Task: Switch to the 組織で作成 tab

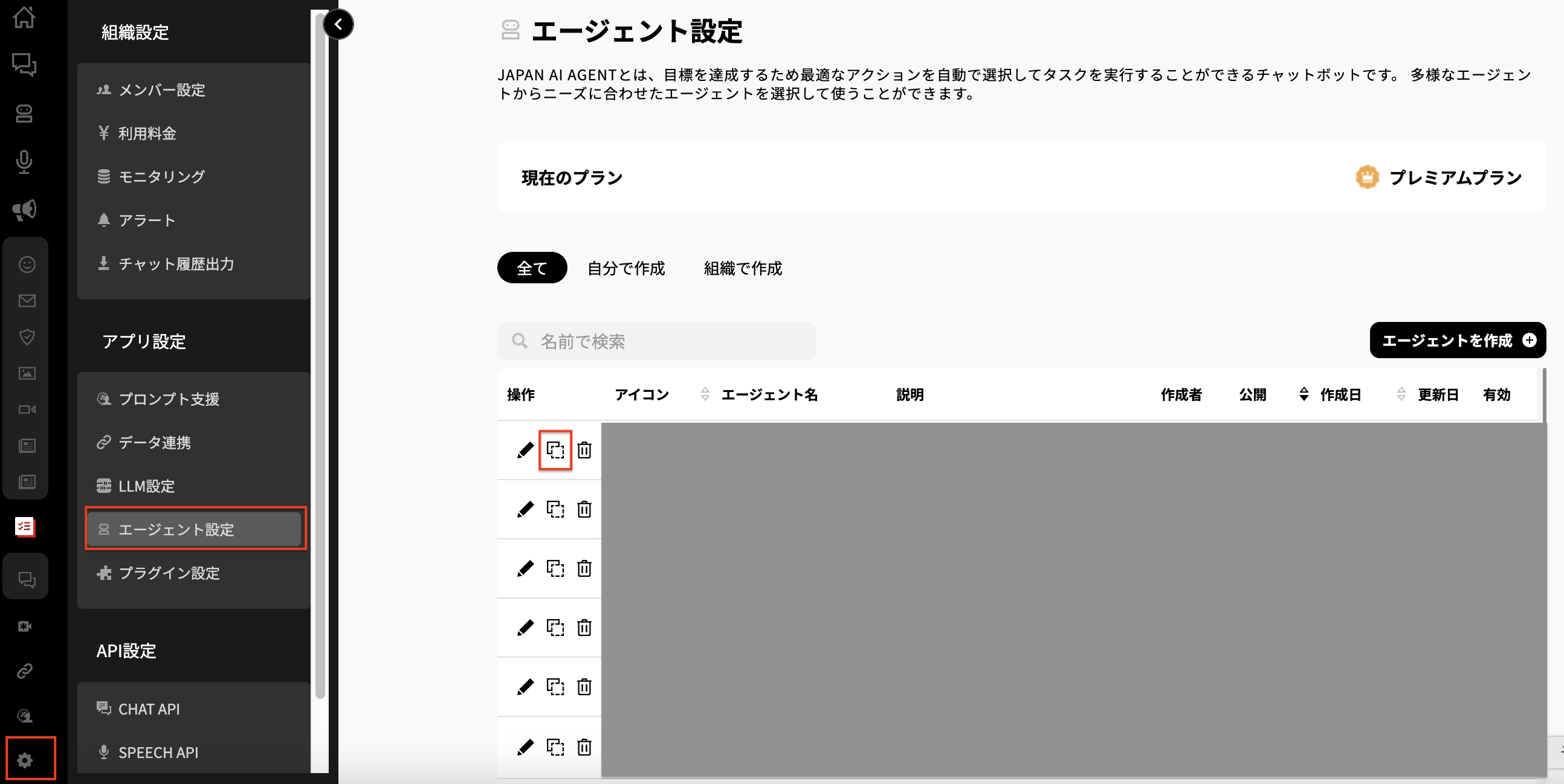Action: pyautogui.click(x=742, y=268)
